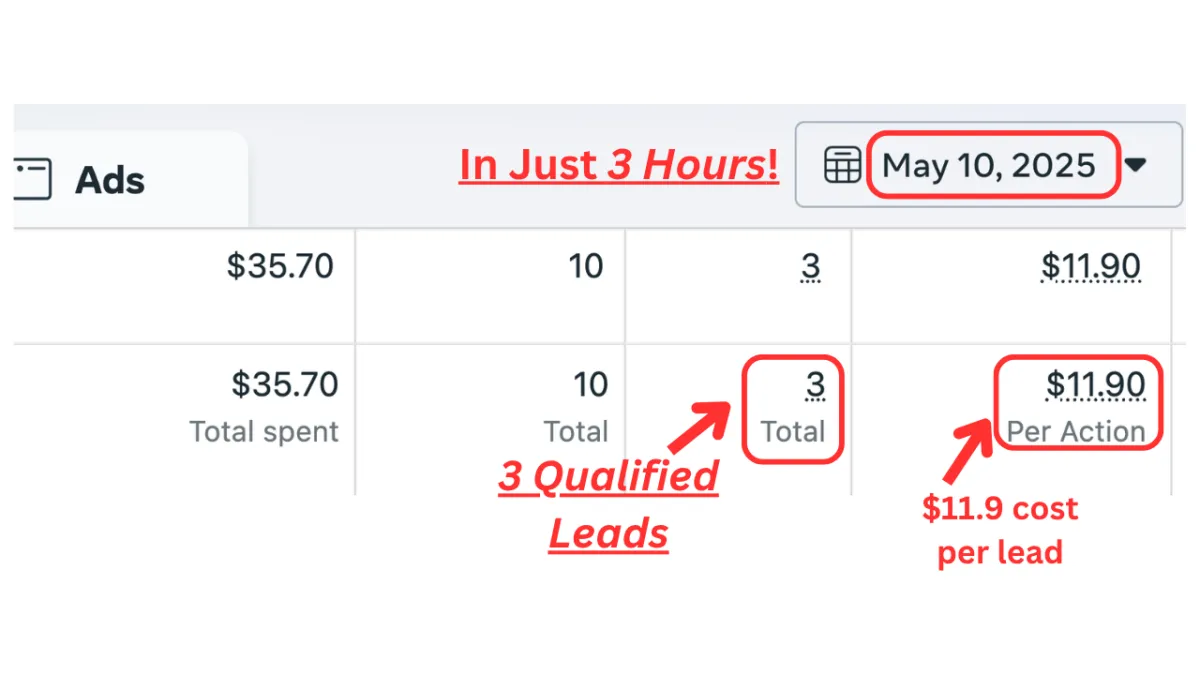Viewport: 1200px width, 675px height.
Task: Click the 10 value in the summary row
Action: (x=590, y=384)
